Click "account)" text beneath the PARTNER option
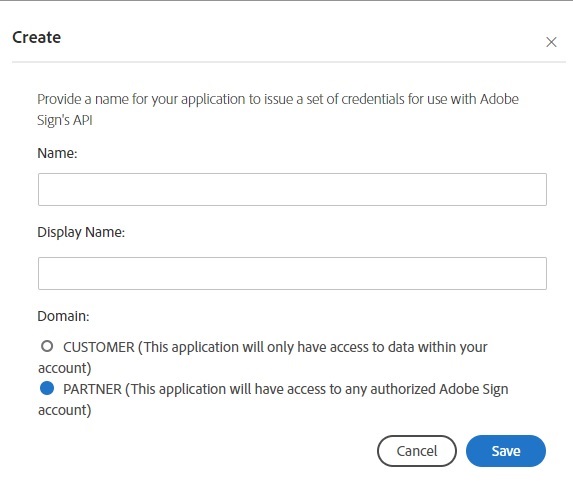The width and height of the screenshot is (573, 486). click(64, 410)
